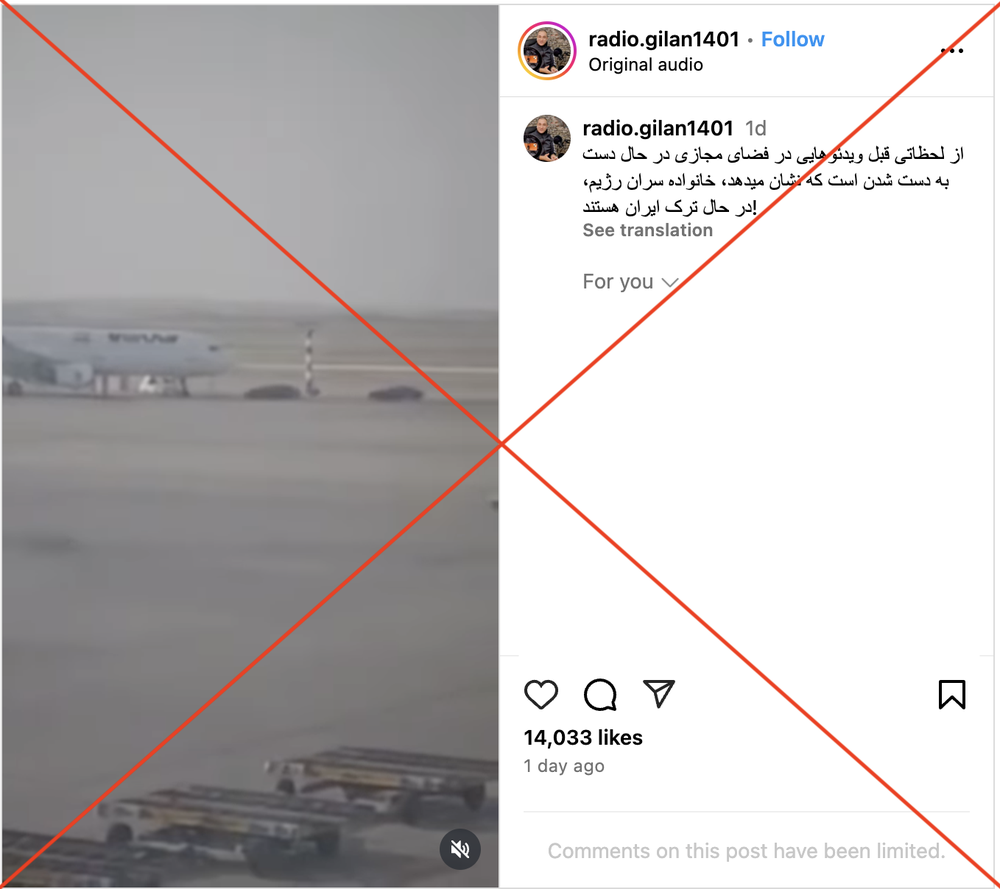
Task: Click the 1 day ago timestamp
Action: 564,766
